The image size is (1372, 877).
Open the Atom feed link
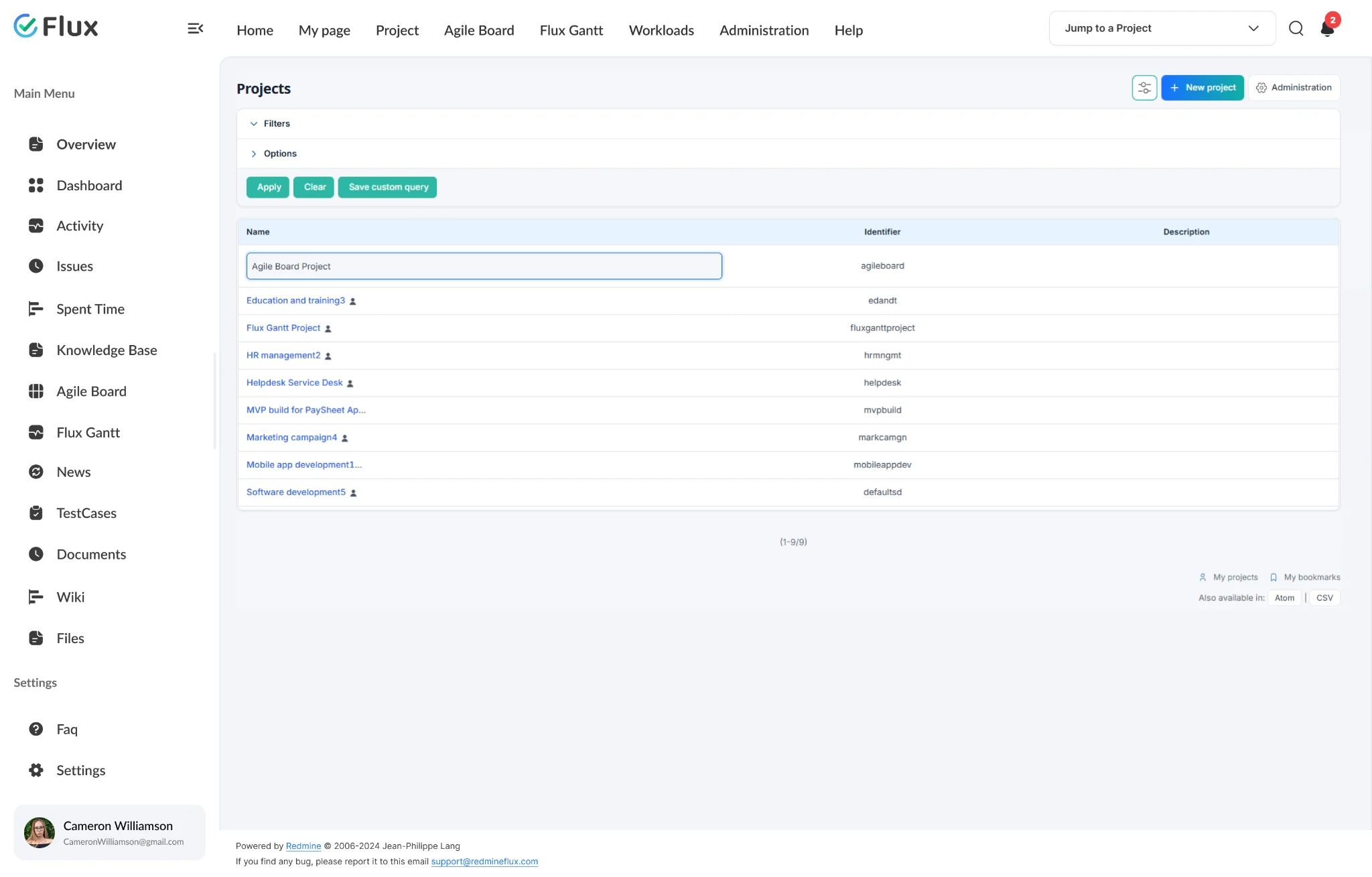[x=1284, y=598]
